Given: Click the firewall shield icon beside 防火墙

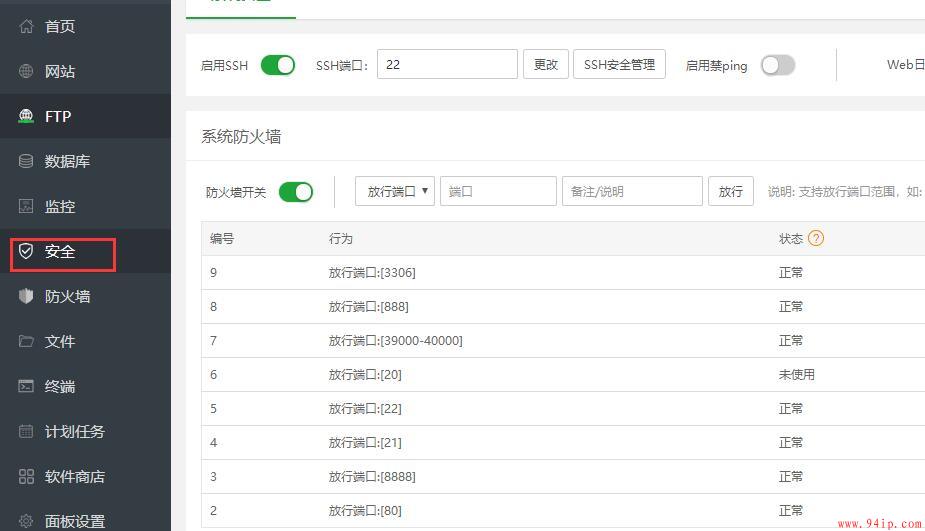Looking at the screenshot, I should [x=26, y=296].
